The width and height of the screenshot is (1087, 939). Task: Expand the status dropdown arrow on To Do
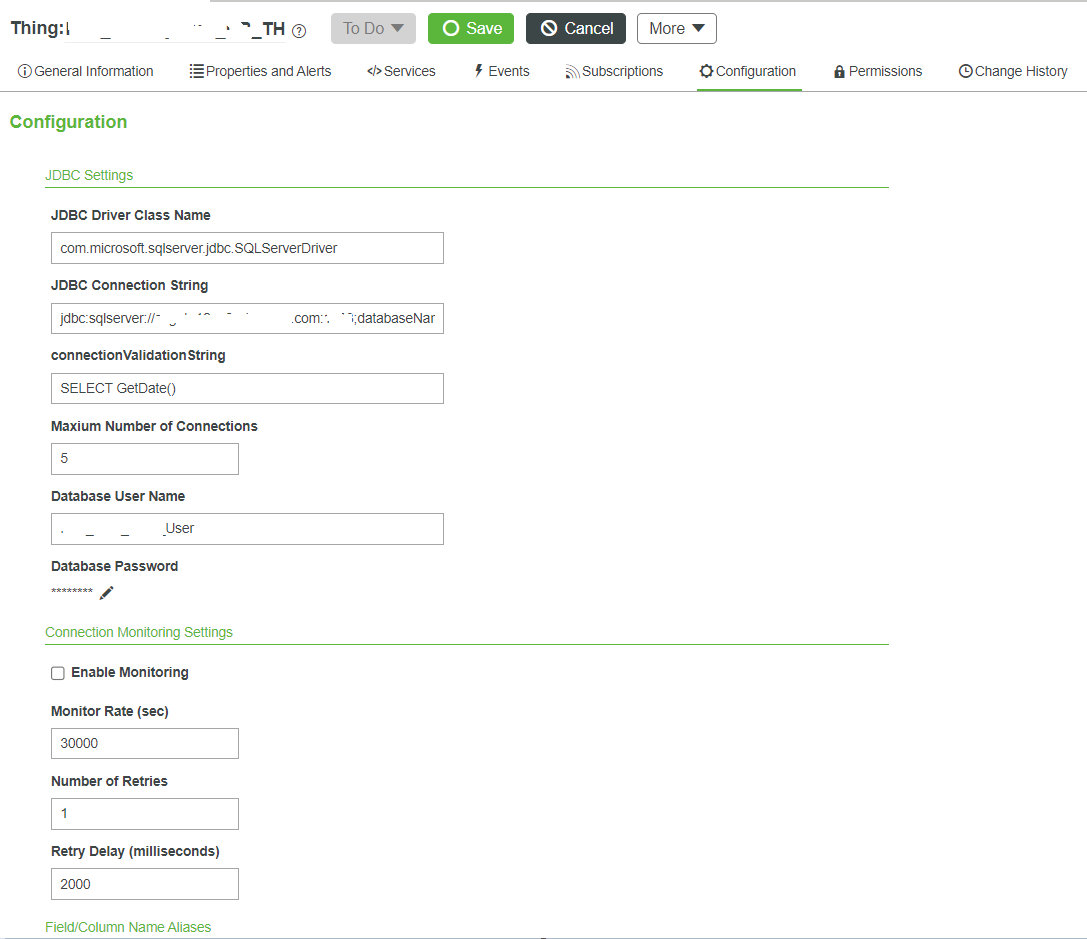coord(398,28)
